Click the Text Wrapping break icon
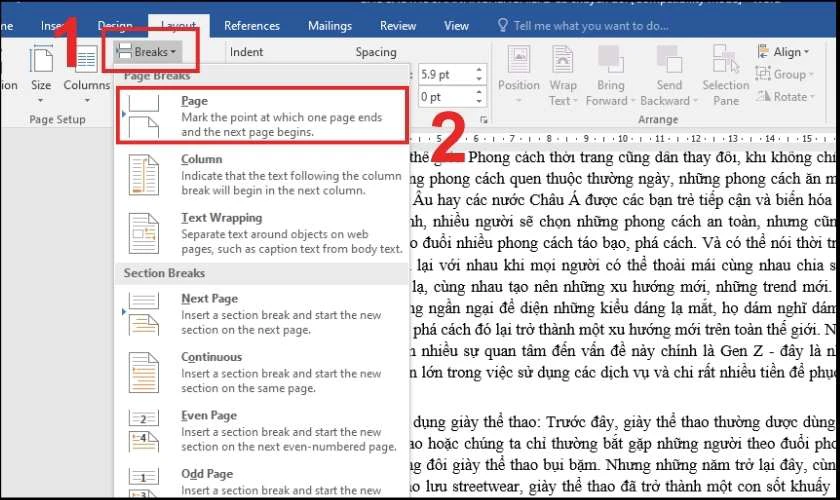The image size is (840, 500). 144,233
